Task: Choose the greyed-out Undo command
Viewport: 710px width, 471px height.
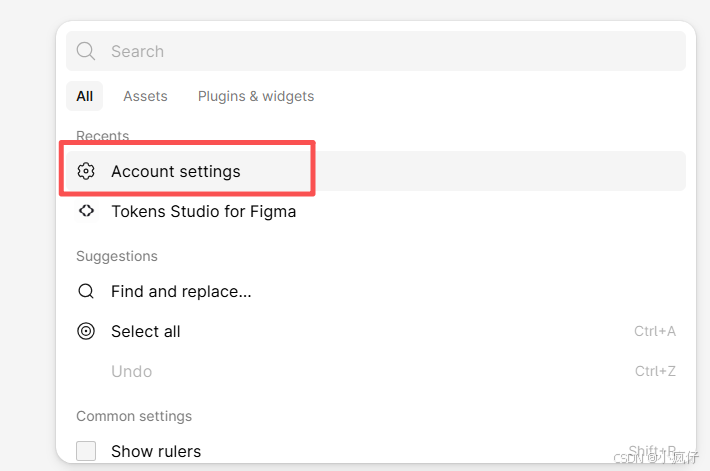Action: coord(376,371)
